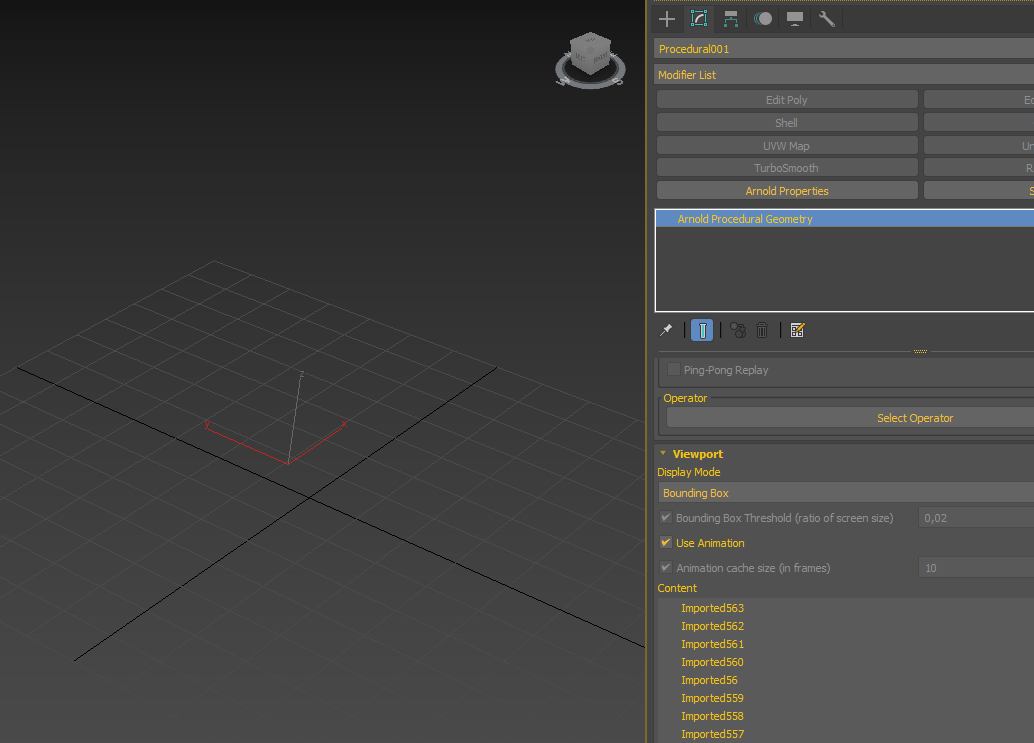This screenshot has width=1034, height=743.
Task: Toggle Show End Result icon
Action: click(702, 330)
